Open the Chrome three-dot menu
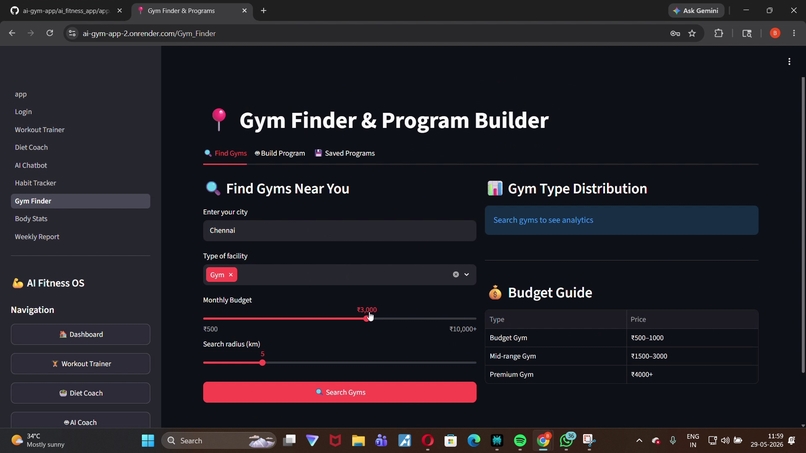This screenshot has width=806, height=453. pyautogui.click(x=794, y=33)
